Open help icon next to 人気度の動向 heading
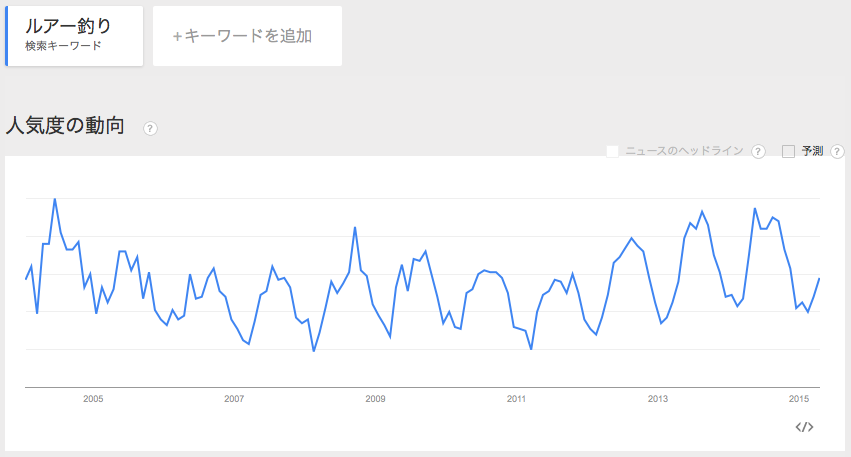The width and height of the screenshot is (851, 457). point(150,129)
